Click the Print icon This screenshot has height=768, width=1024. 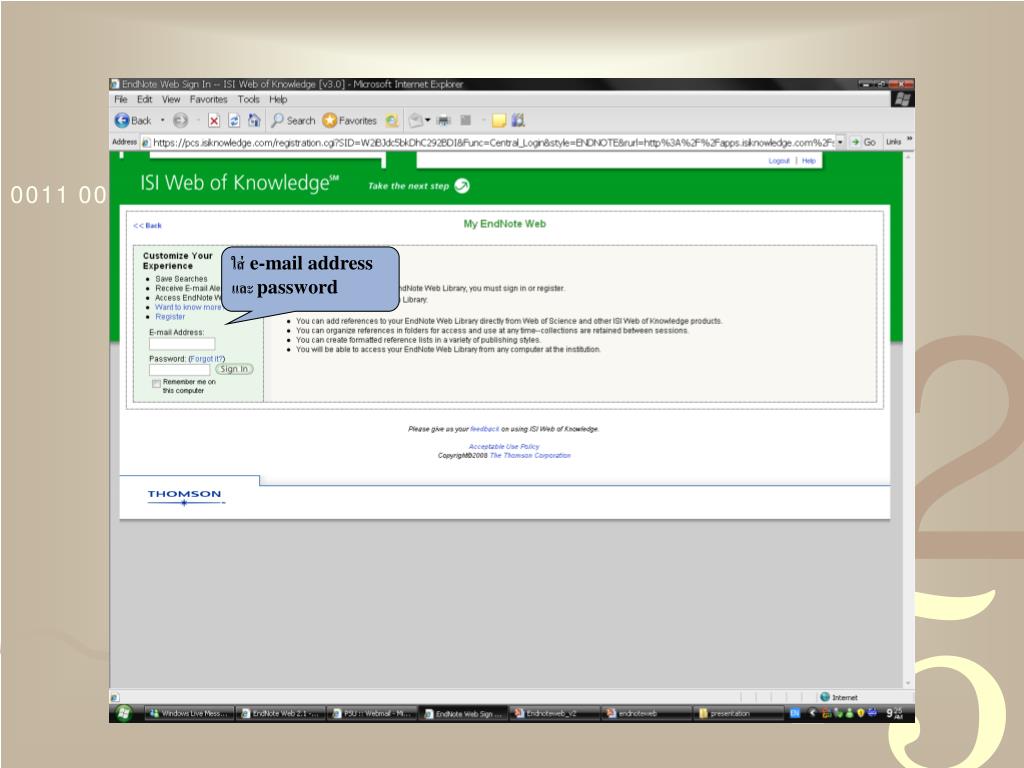point(444,121)
